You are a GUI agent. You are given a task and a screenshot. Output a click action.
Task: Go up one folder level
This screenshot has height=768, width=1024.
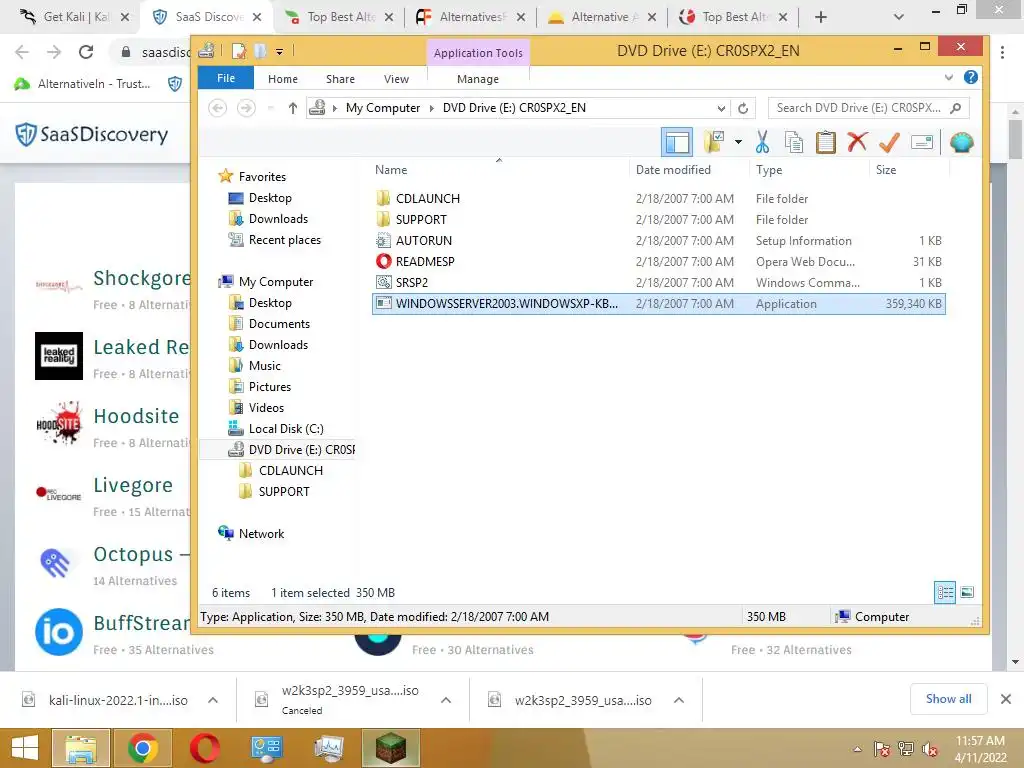point(293,108)
